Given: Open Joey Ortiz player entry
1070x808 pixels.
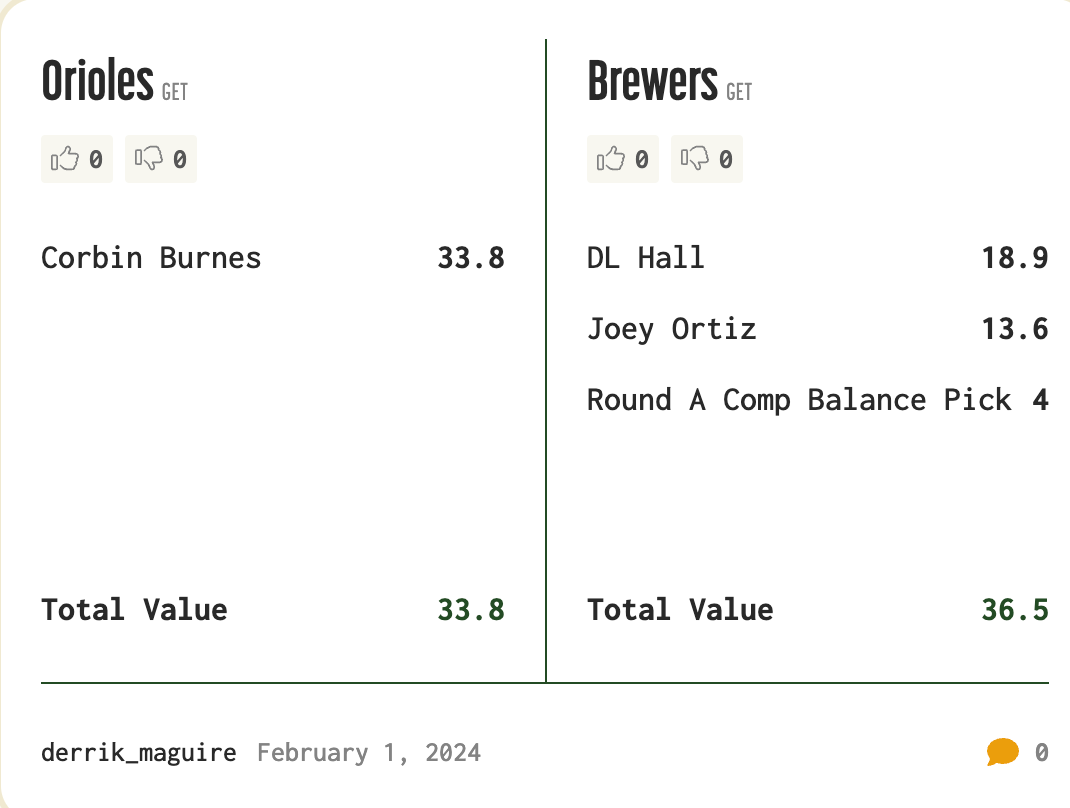Looking at the screenshot, I should [671, 329].
